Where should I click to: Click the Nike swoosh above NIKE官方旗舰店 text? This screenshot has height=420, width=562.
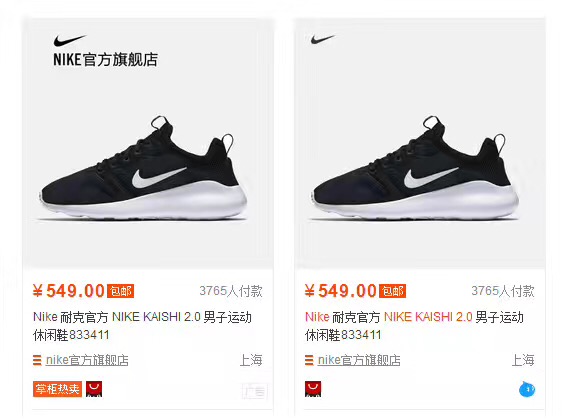click(70, 40)
